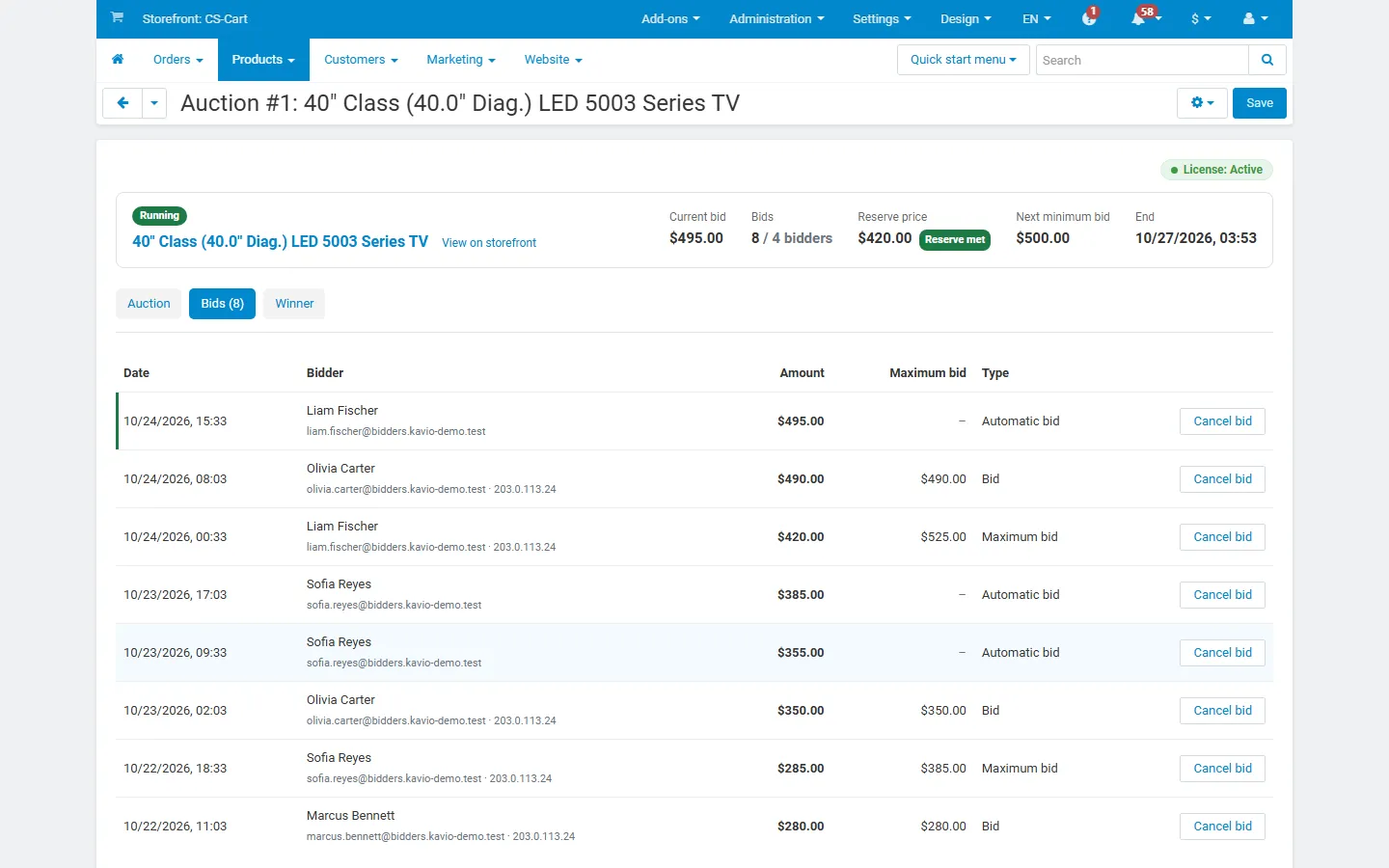The height and width of the screenshot is (868, 1389).
Task: Open the Orders menu
Action: pos(178,60)
